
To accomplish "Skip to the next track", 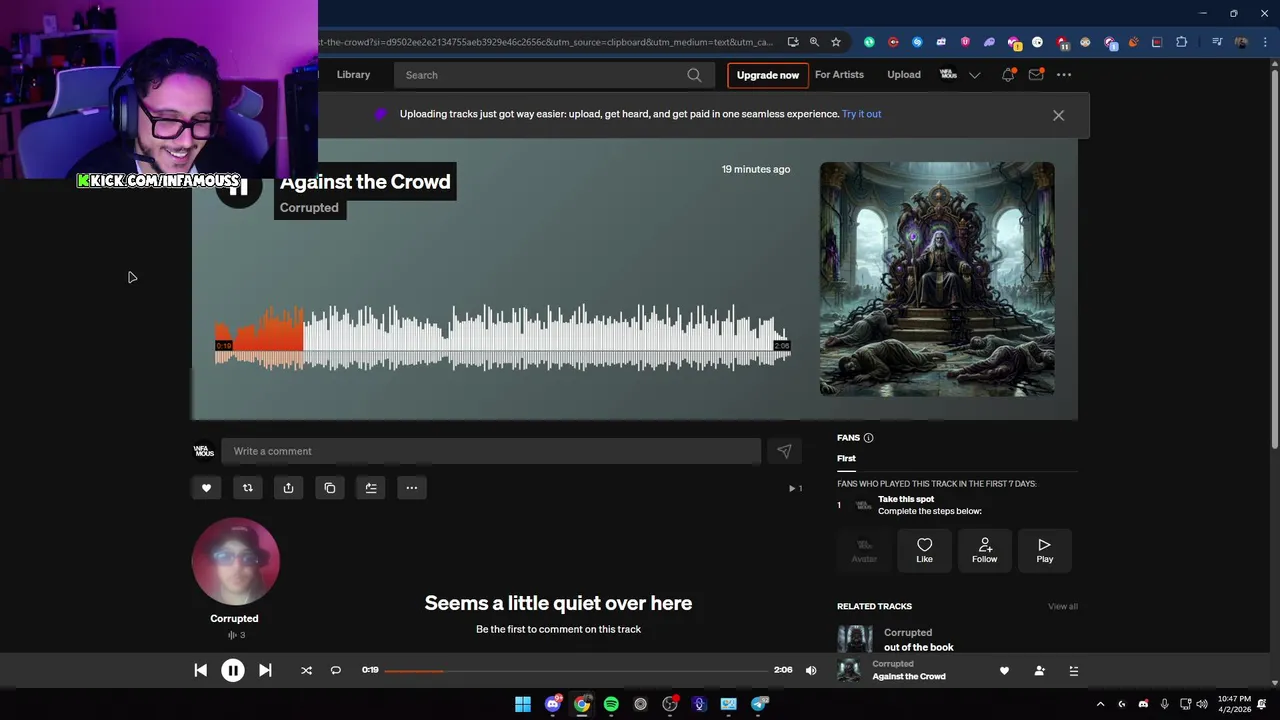I will [x=265, y=670].
